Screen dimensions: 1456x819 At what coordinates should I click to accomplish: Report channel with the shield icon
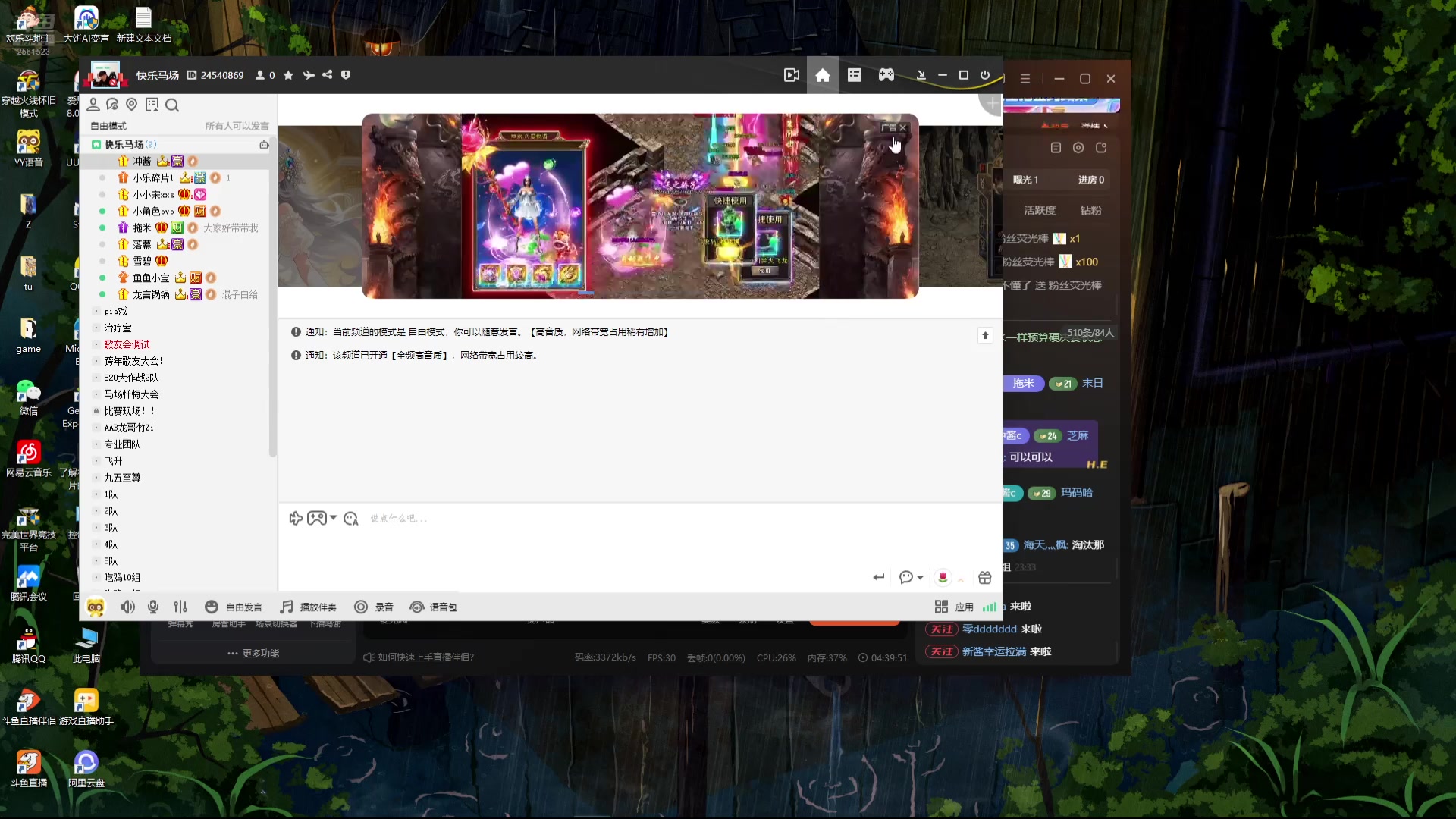(x=346, y=75)
